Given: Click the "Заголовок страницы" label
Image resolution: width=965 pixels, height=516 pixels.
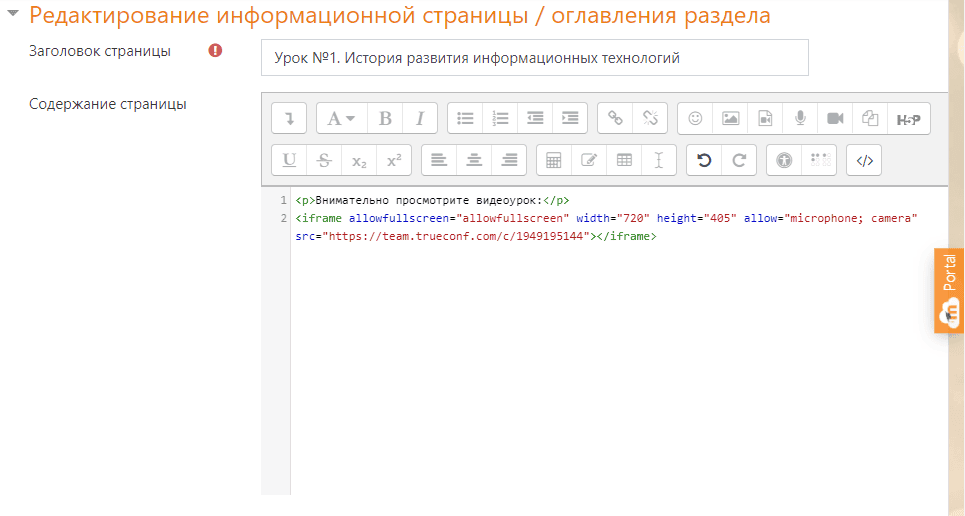Looking at the screenshot, I should [100, 51].
